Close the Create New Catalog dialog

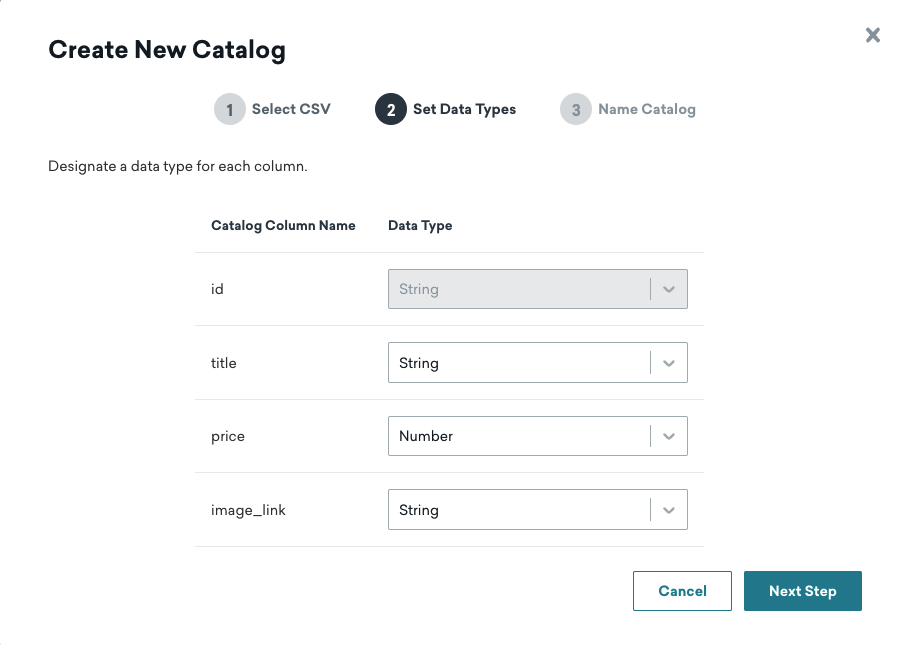[x=872, y=36]
